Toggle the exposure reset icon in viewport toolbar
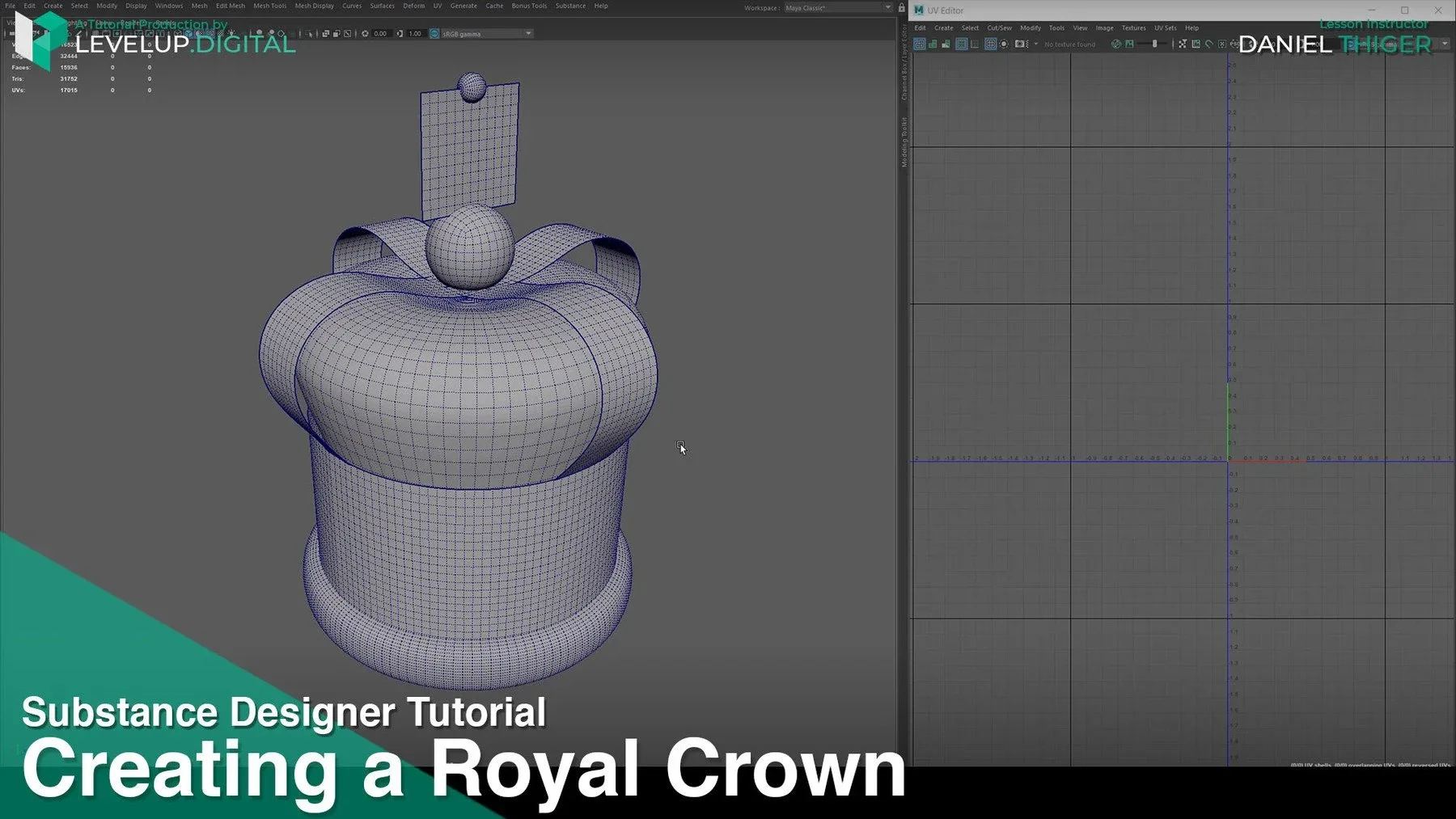 (x=365, y=34)
